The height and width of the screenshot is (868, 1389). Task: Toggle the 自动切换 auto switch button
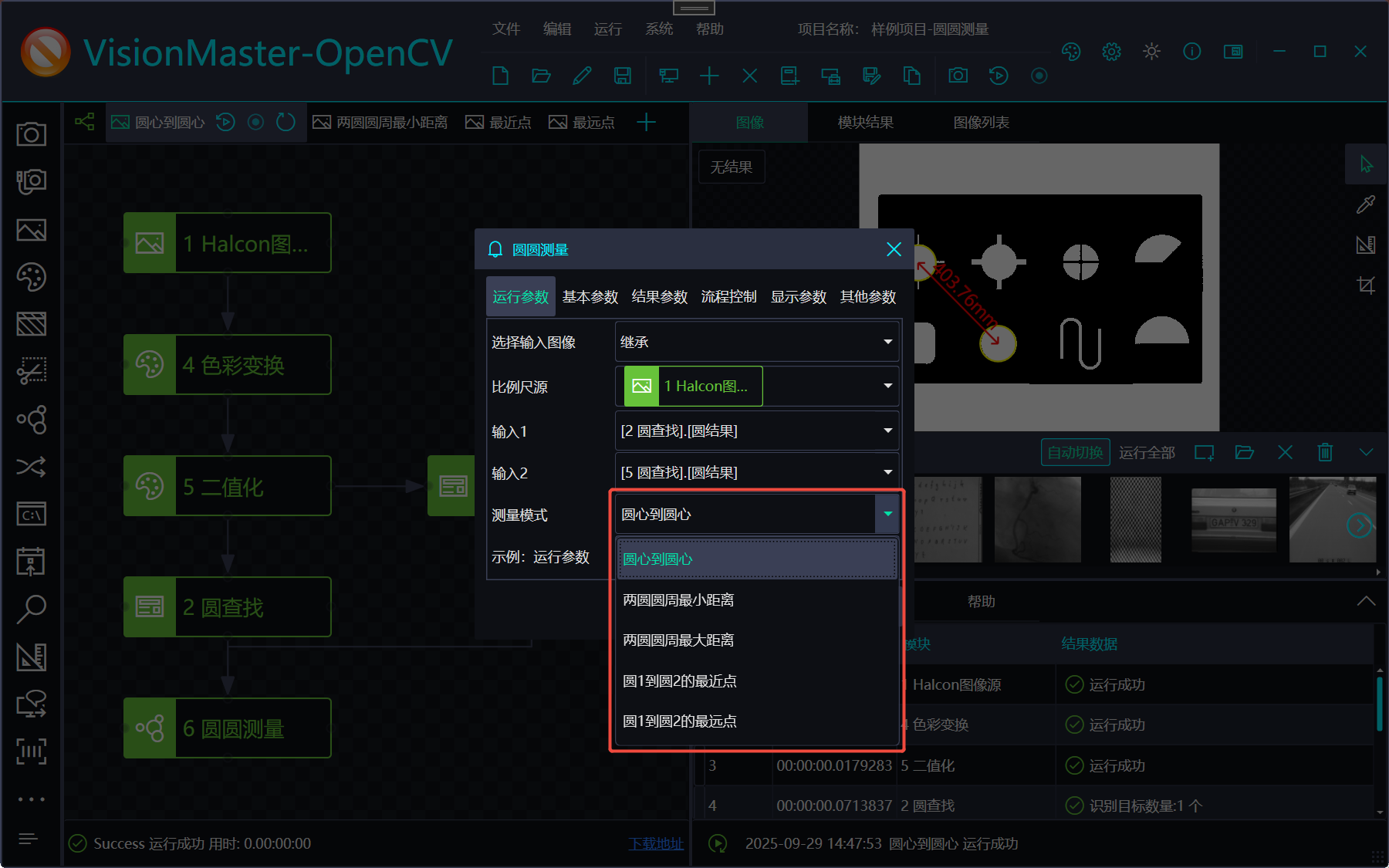coord(1075,452)
